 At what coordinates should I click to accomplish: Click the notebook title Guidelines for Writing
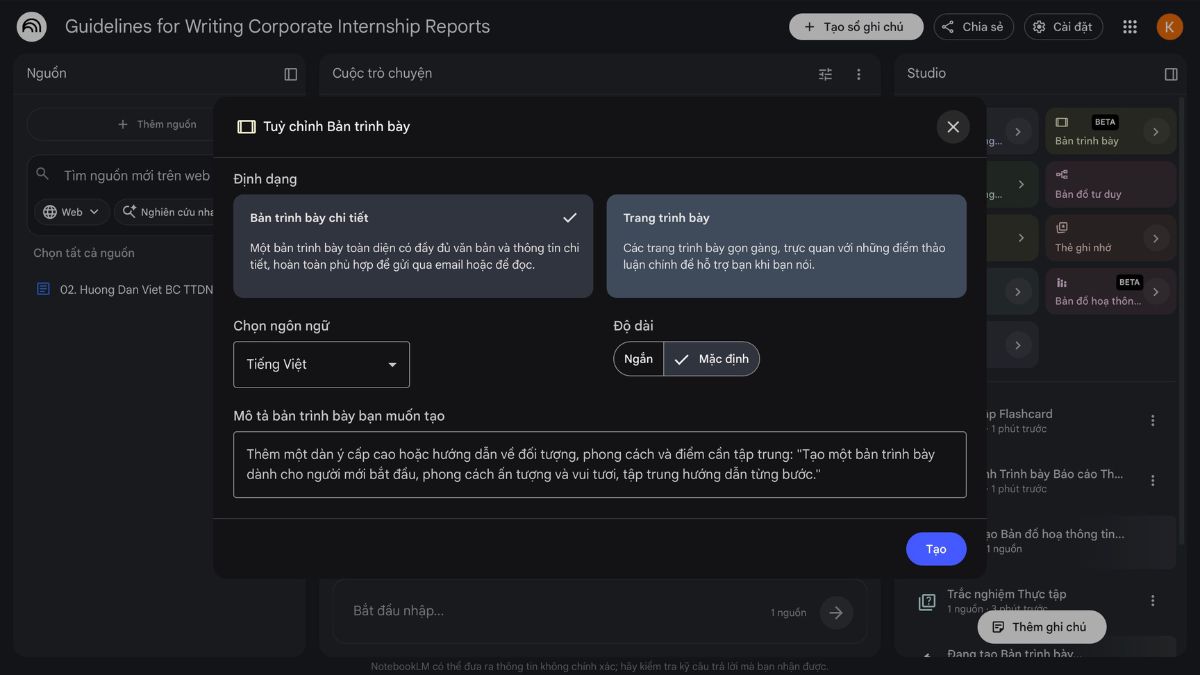pos(278,27)
